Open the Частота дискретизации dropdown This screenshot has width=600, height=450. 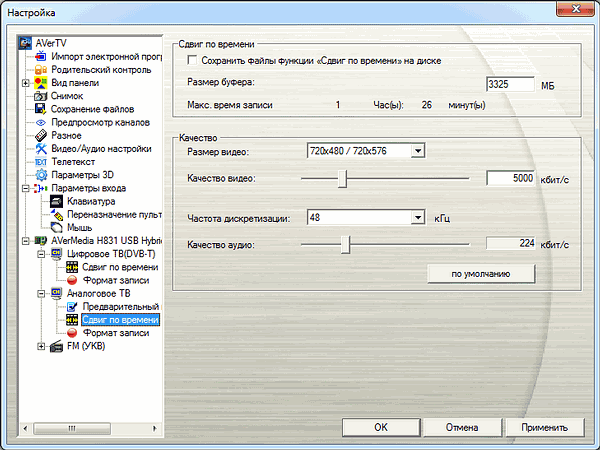coord(418,218)
